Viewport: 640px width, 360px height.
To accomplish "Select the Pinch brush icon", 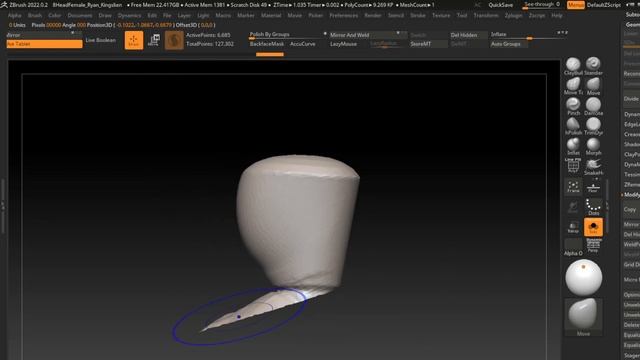I will pyautogui.click(x=573, y=106).
